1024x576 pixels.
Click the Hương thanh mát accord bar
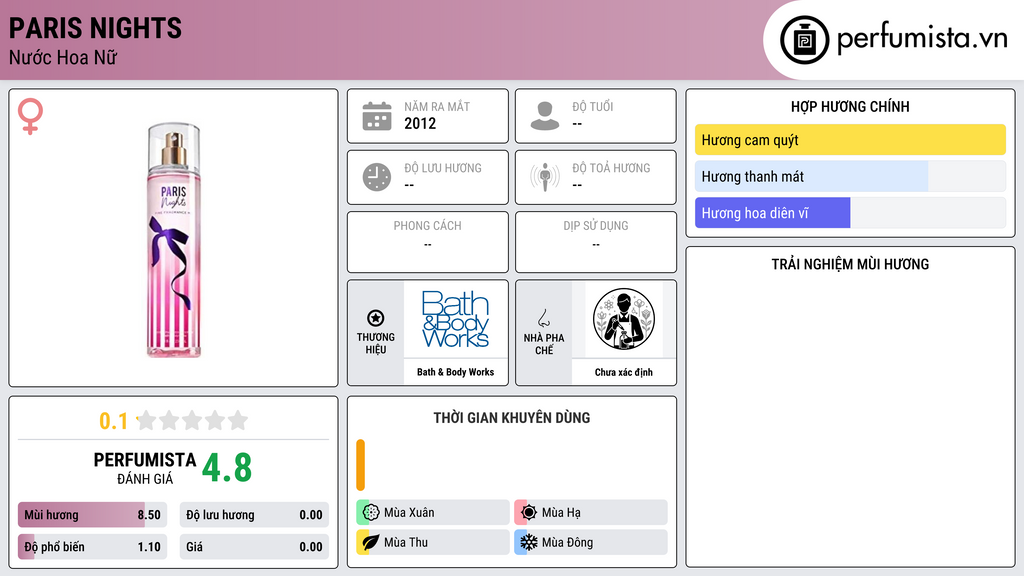click(850, 176)
